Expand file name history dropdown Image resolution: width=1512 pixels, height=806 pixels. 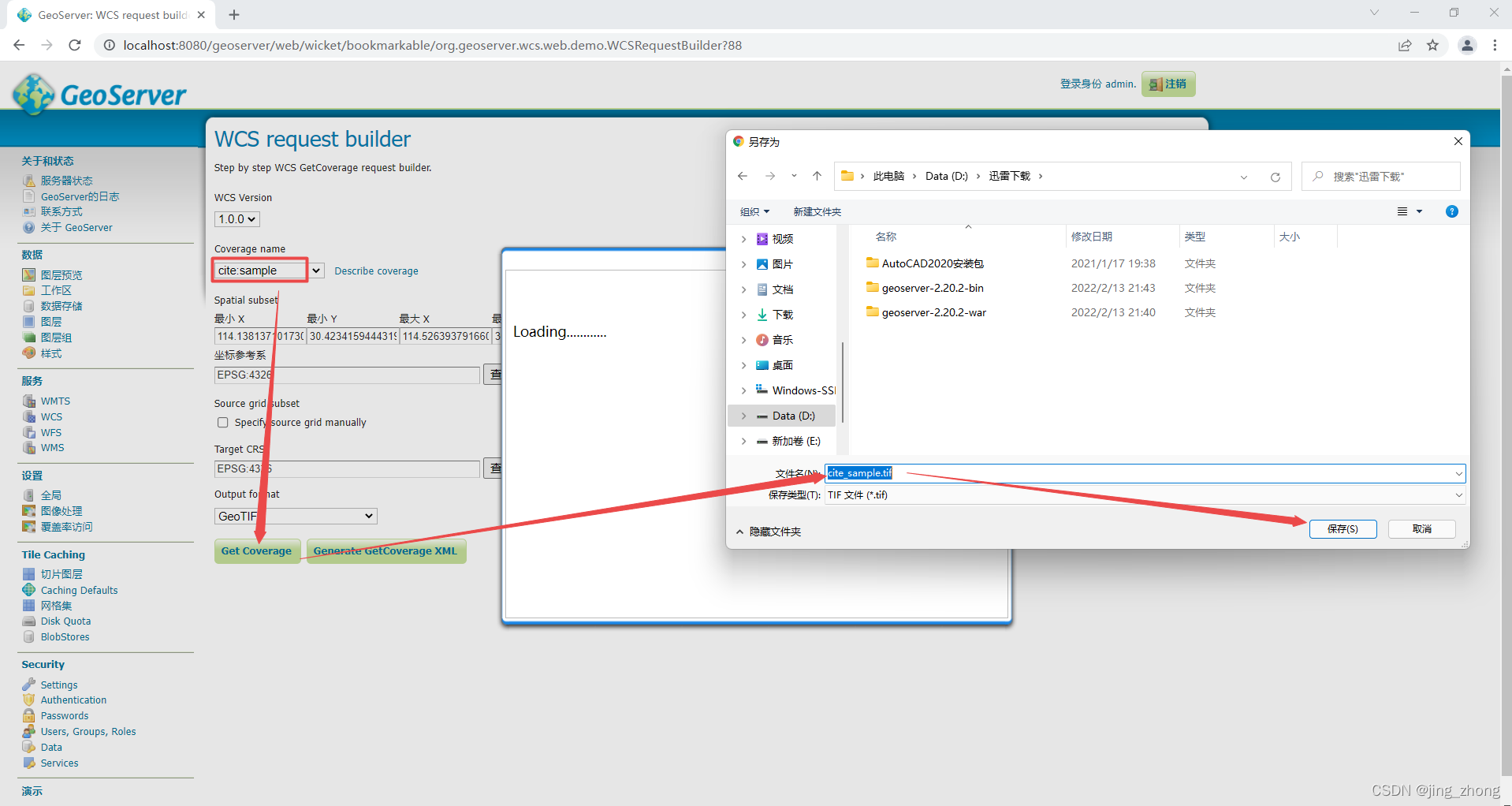click(1458, 473)
